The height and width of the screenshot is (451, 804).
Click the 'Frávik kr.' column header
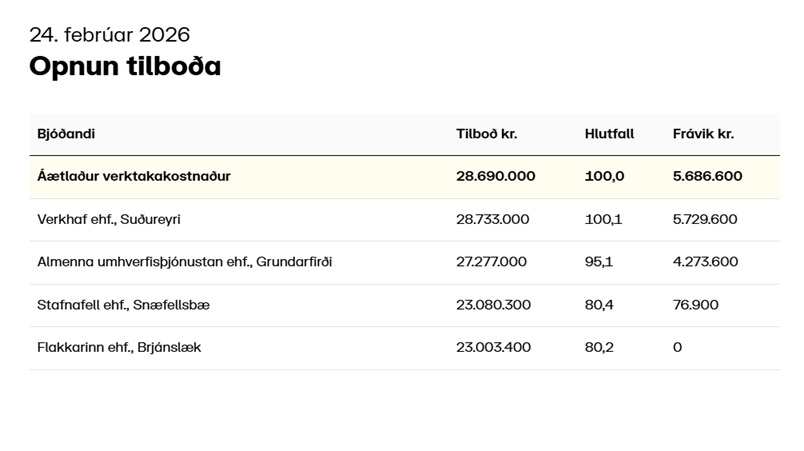click(703, 134)
